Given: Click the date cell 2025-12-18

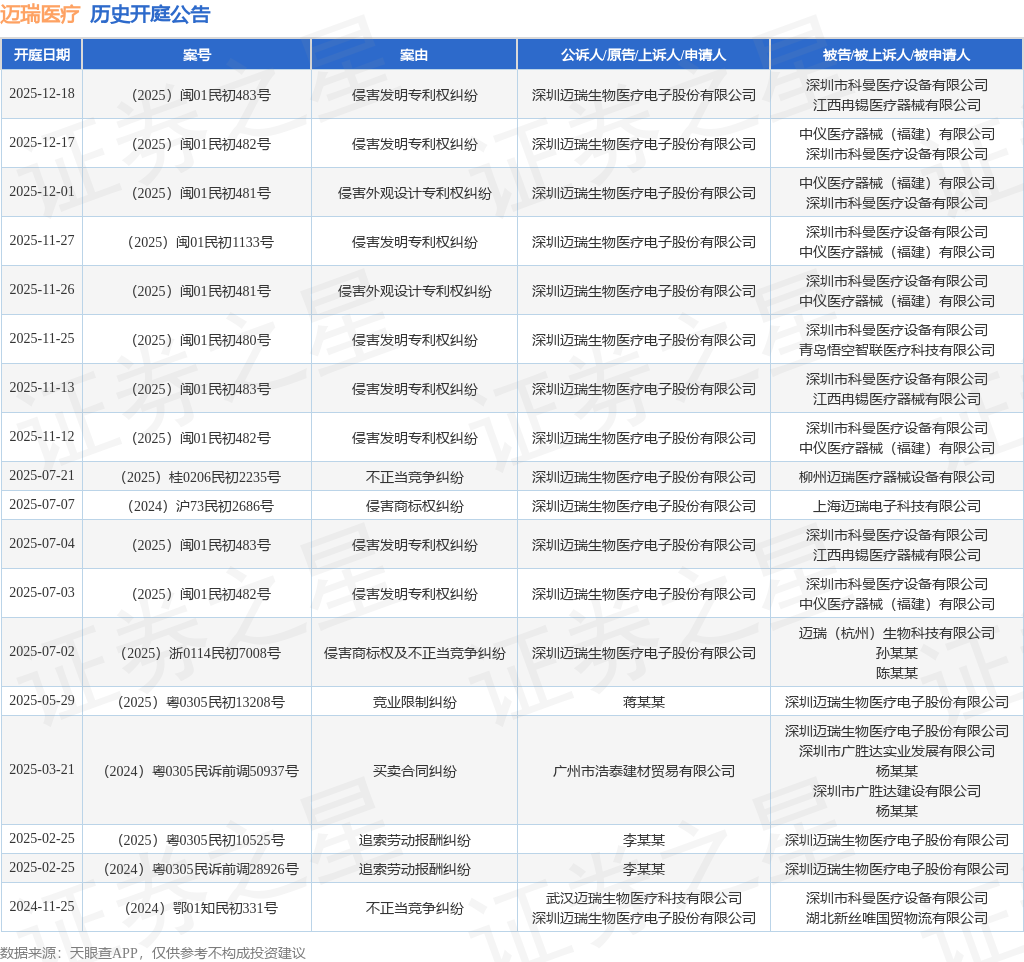Looking at the screenshot, I should click(42, 93).
